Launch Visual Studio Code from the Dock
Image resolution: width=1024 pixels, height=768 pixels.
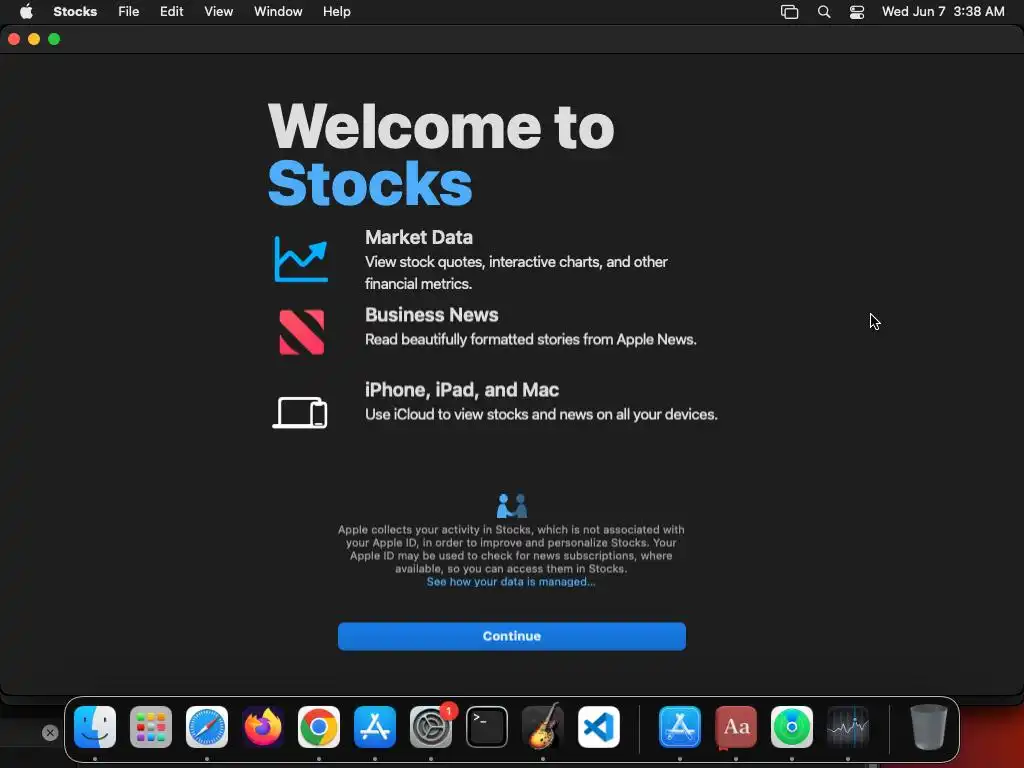click(599, 727)
